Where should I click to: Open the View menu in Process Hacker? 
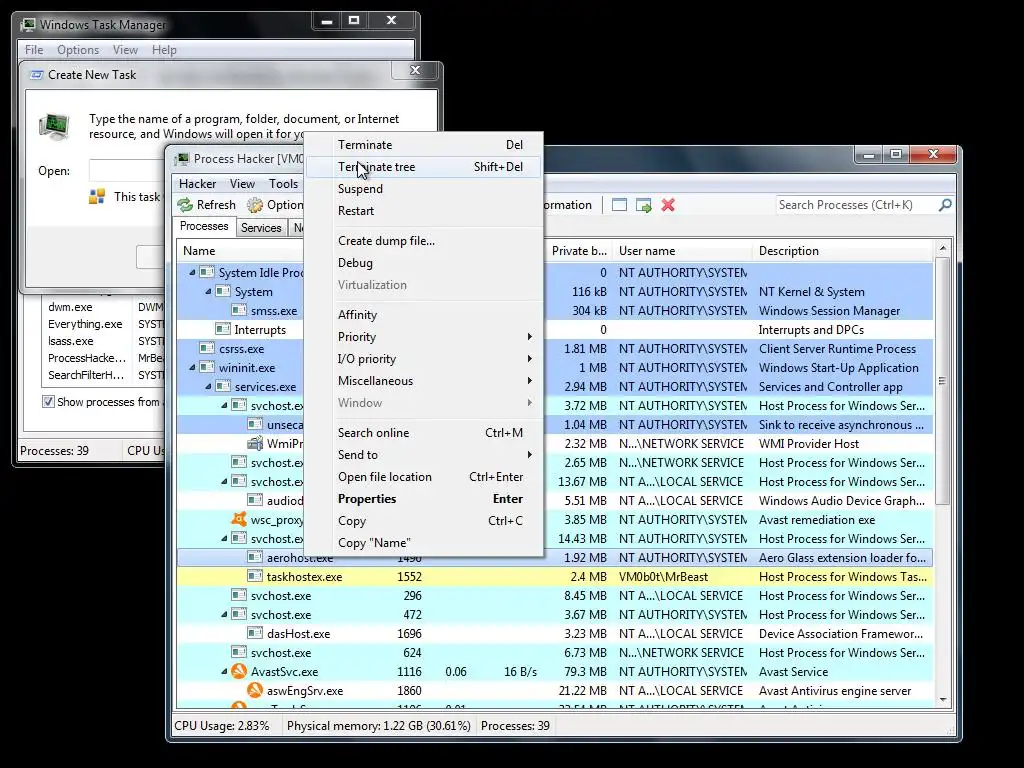point(242,184)
